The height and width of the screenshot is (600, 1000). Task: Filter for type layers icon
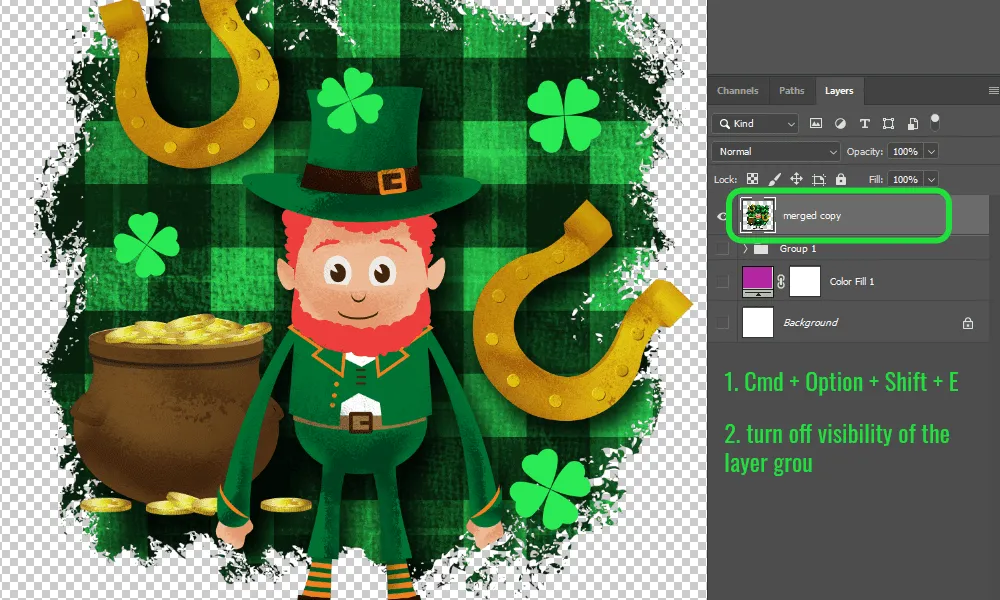click(x=864, y=124)
